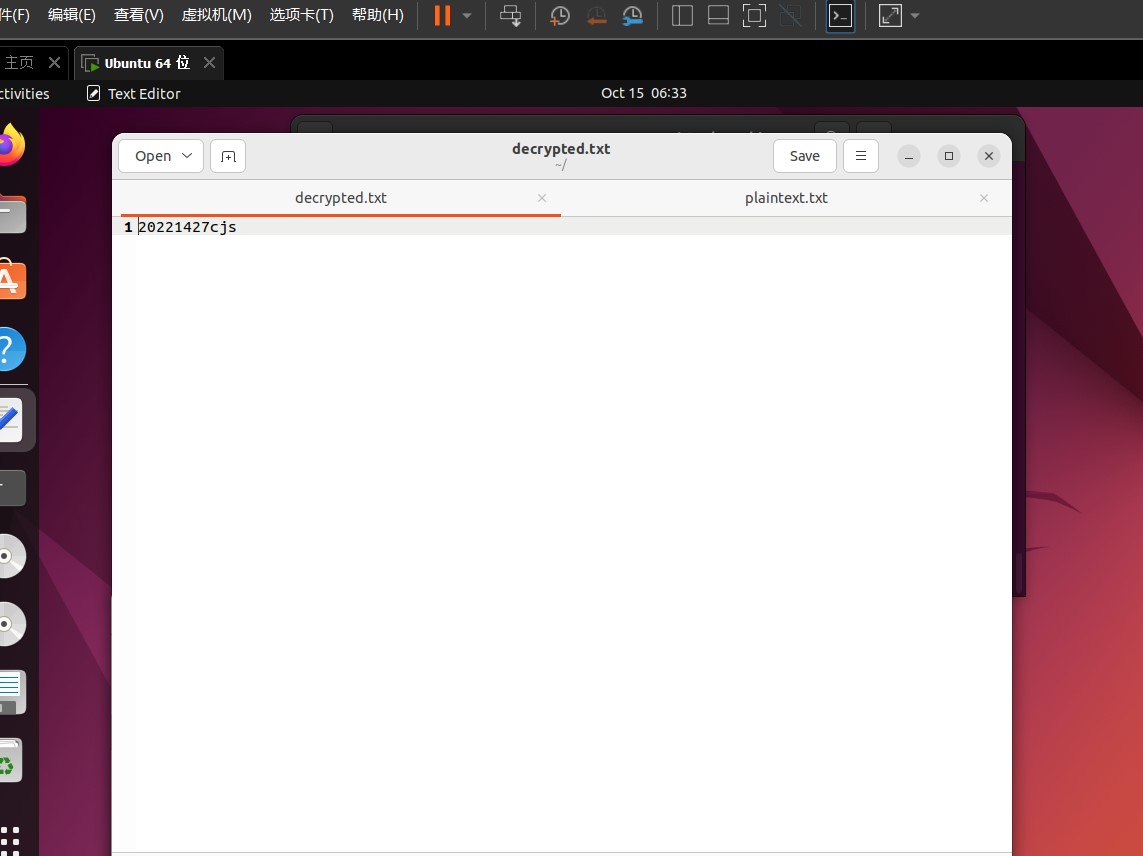Open the 虚拟机(M) menu

click(x=216, y=15)
